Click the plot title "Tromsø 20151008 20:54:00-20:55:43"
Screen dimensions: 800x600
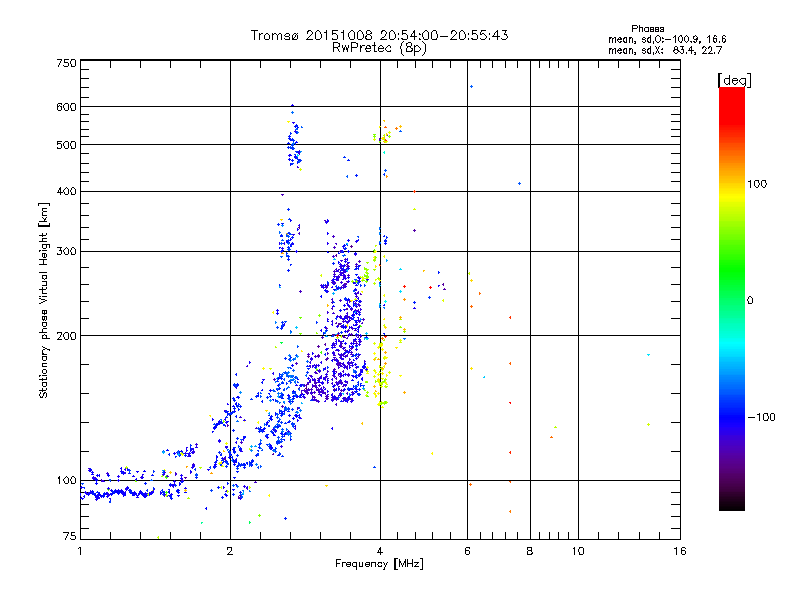coord(379,35)
